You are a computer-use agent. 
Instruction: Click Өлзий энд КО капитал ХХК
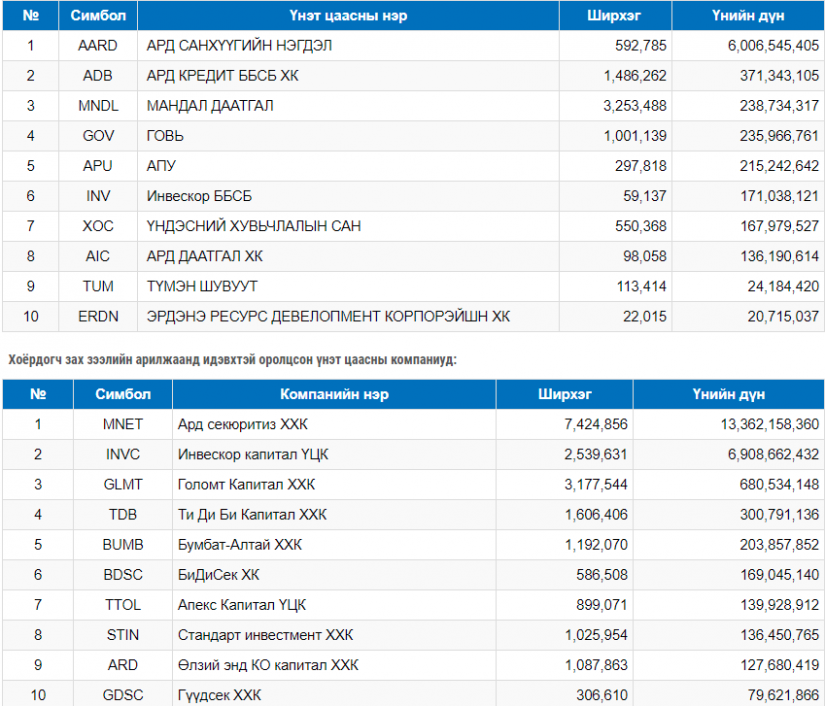point(268,664)
